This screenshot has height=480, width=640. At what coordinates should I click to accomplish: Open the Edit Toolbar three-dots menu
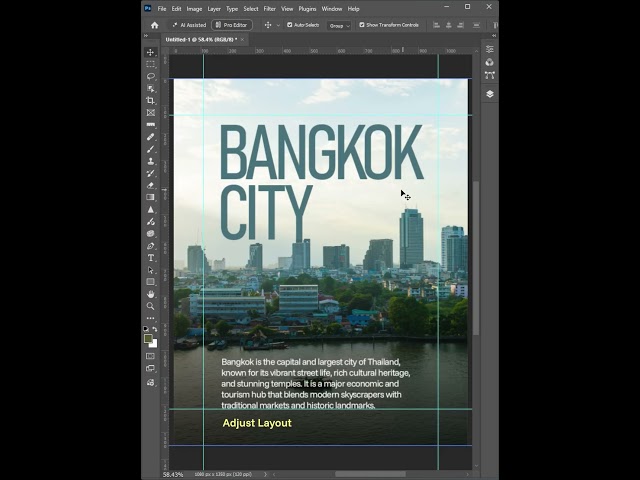[151, 318]
